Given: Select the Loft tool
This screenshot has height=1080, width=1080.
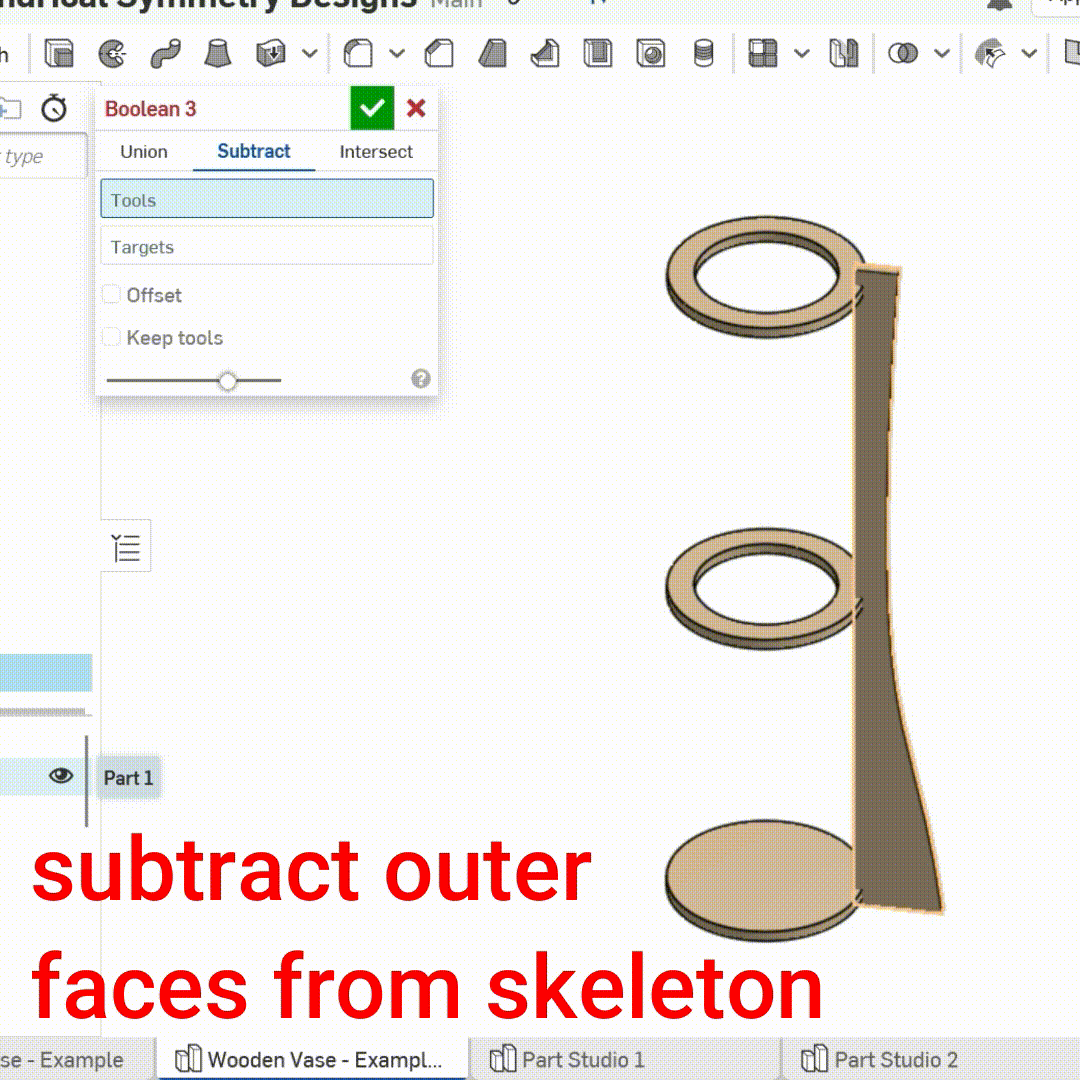Looking at the screenshot, I should [x=218, y=55].
